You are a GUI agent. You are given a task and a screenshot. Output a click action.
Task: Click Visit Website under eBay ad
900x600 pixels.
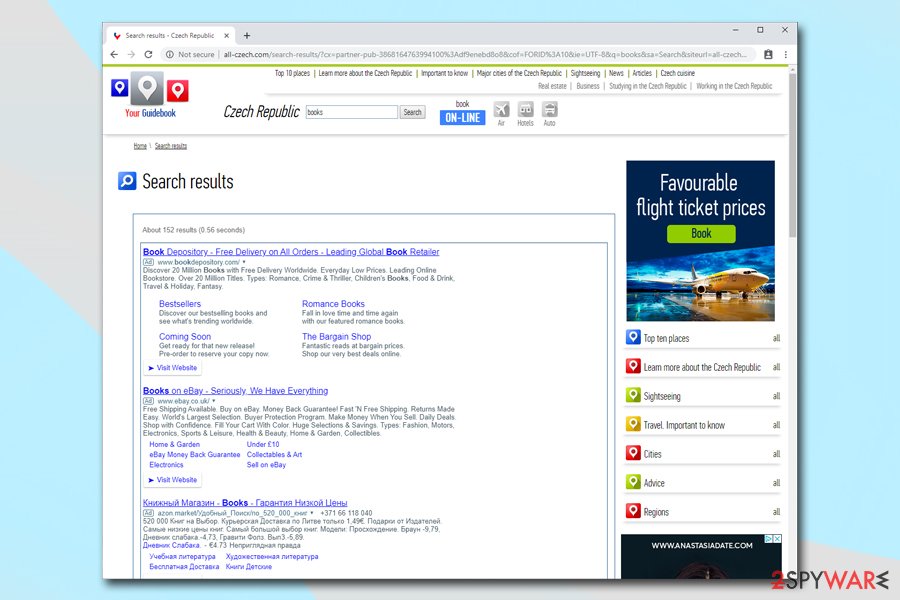coord(173,479)
